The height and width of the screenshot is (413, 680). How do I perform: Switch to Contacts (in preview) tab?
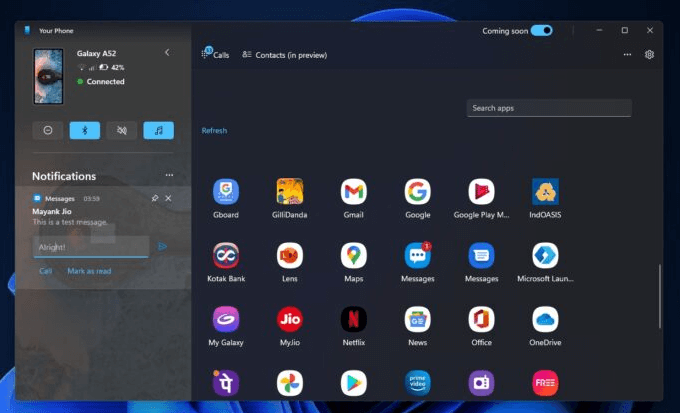[x=284, y=55]
